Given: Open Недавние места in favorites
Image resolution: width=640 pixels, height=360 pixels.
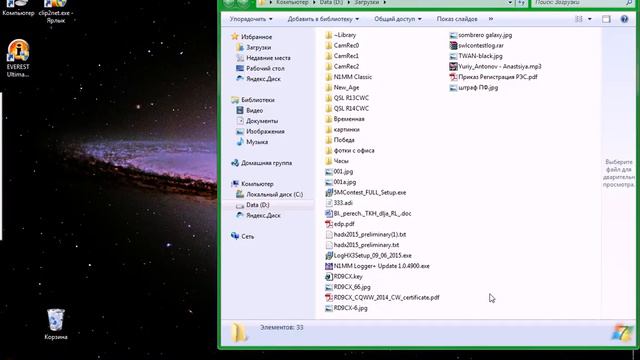Looking at the screenshot, I should (x=263, y=58).
